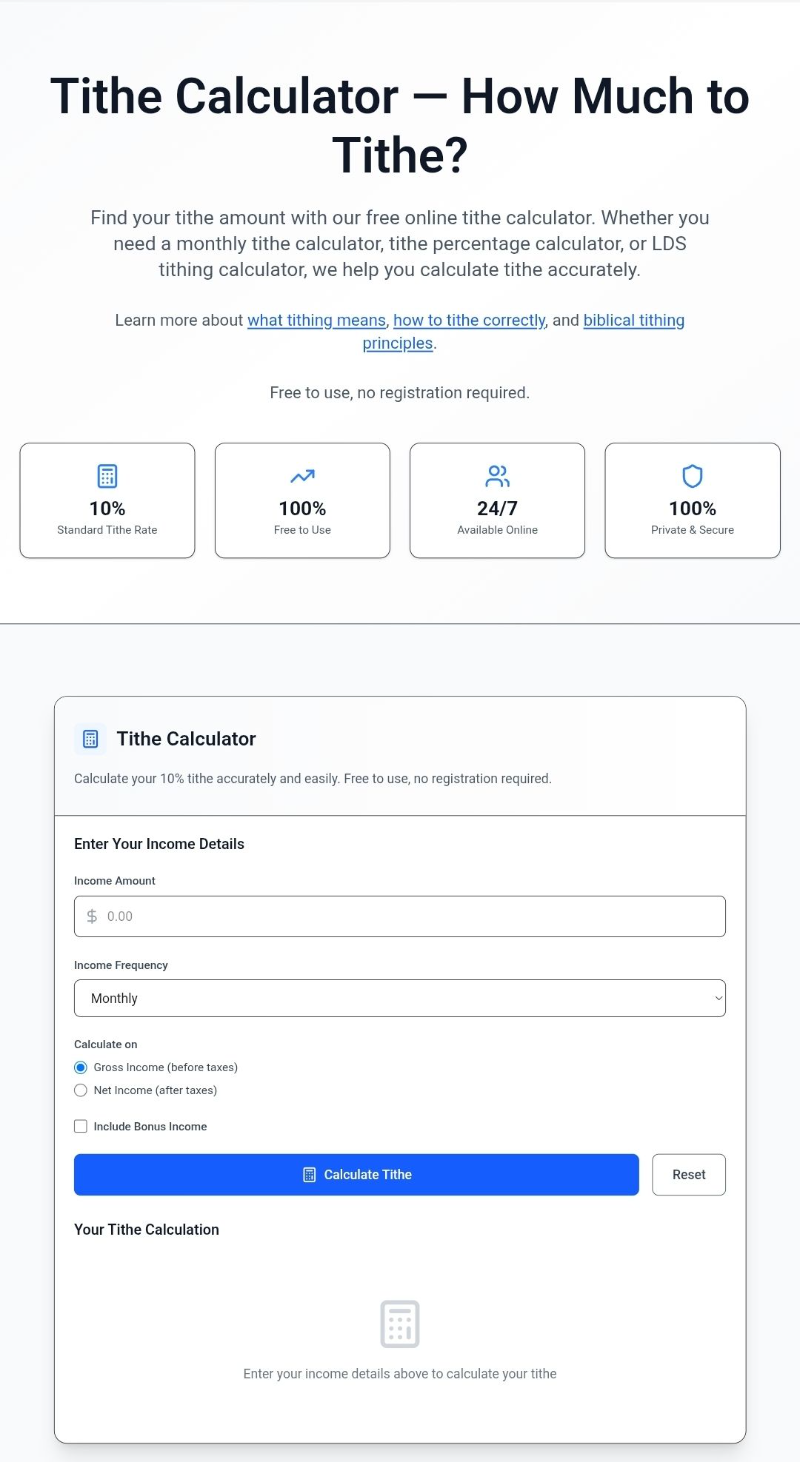800x1462 pixels.
Task: Open the 'what tithing means' link
Action: [316, 320]
